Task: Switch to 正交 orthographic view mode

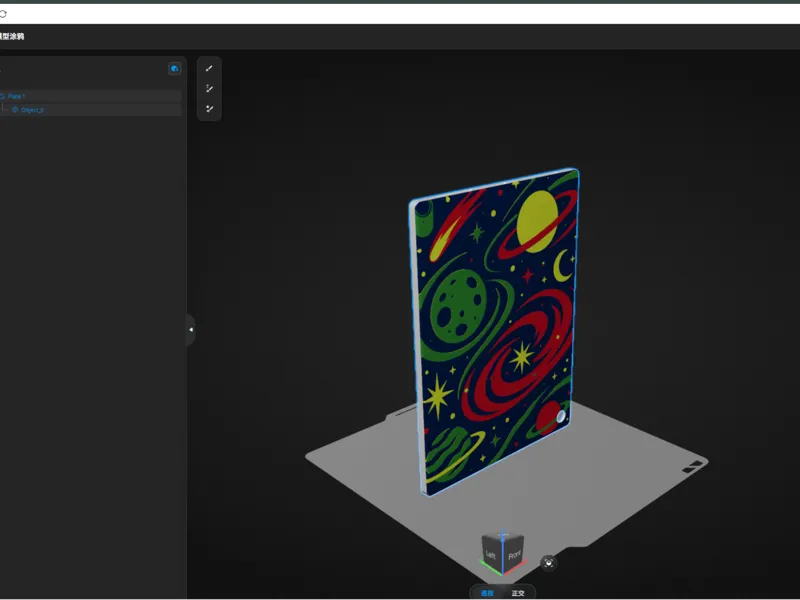Action: pyautogui.click(x=518, y=593)
